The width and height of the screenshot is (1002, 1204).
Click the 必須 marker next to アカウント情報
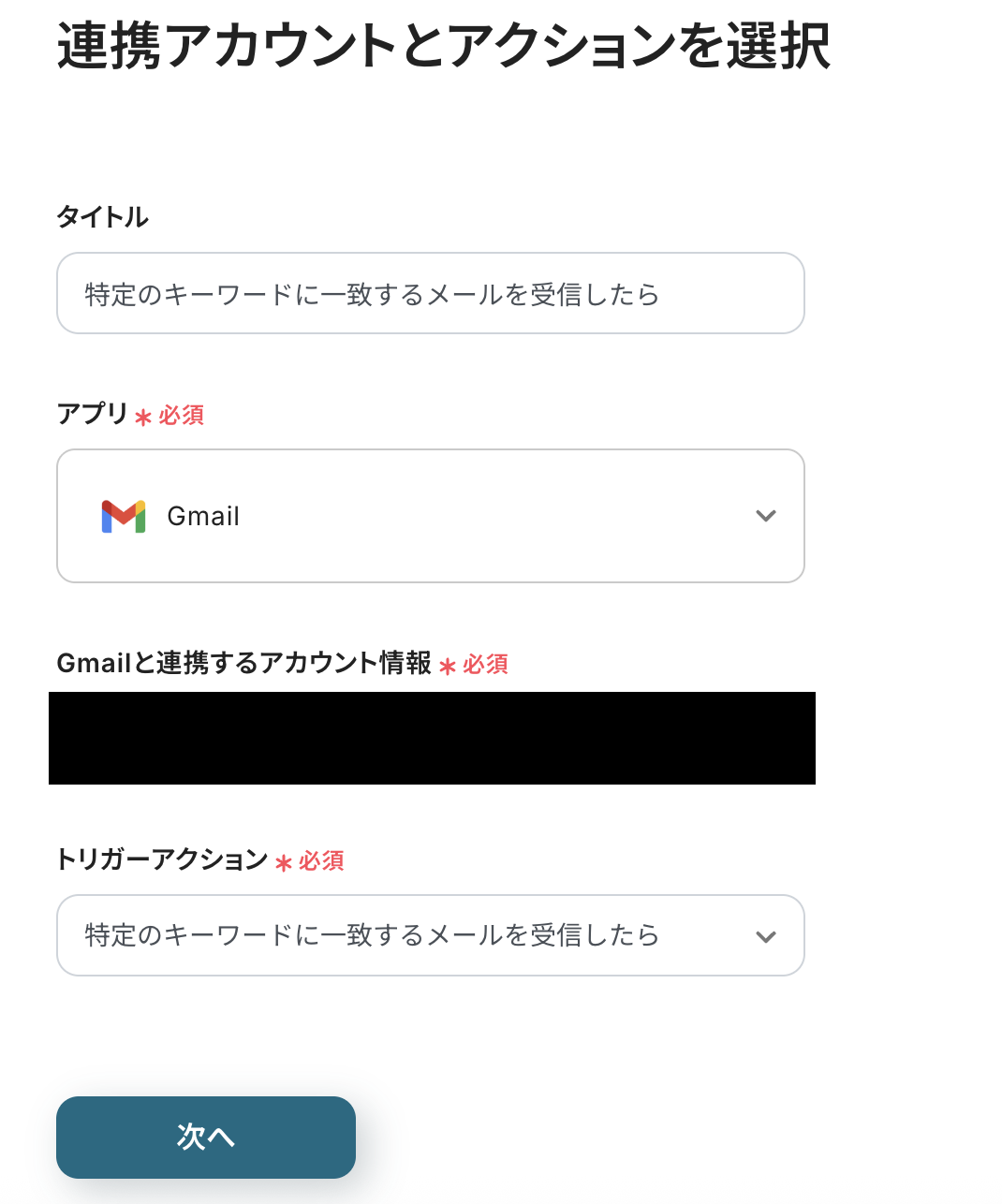[x=486, y=664]
